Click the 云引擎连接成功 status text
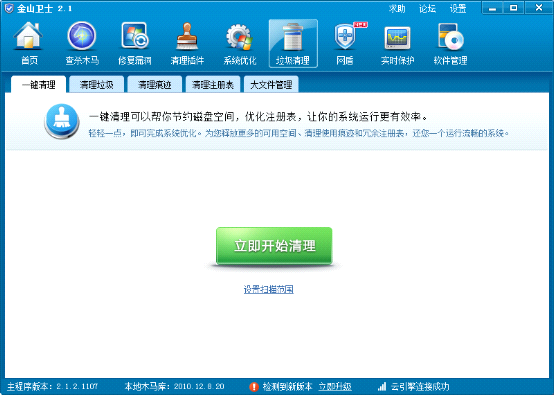The image size is (556, 397). (420, 386)
